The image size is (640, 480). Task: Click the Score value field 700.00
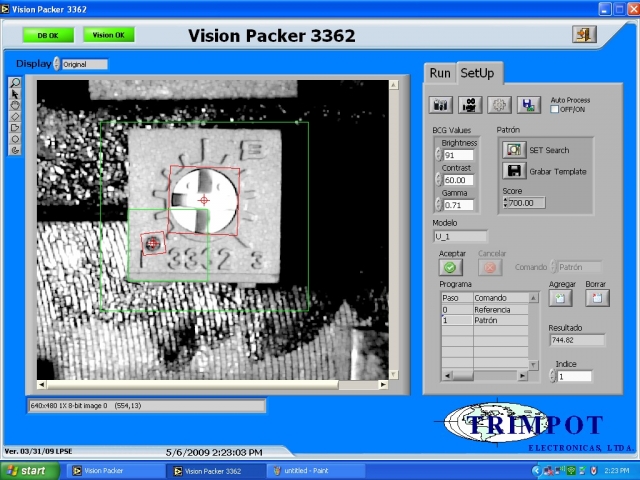527,203
